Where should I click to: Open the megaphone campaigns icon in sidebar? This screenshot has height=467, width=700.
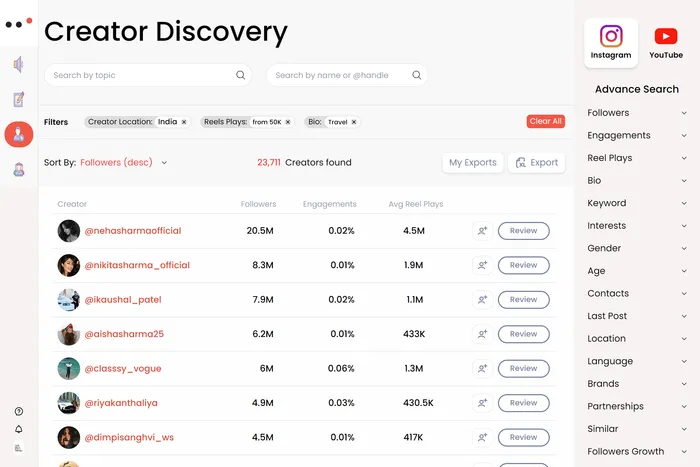(x=18, y=65)
